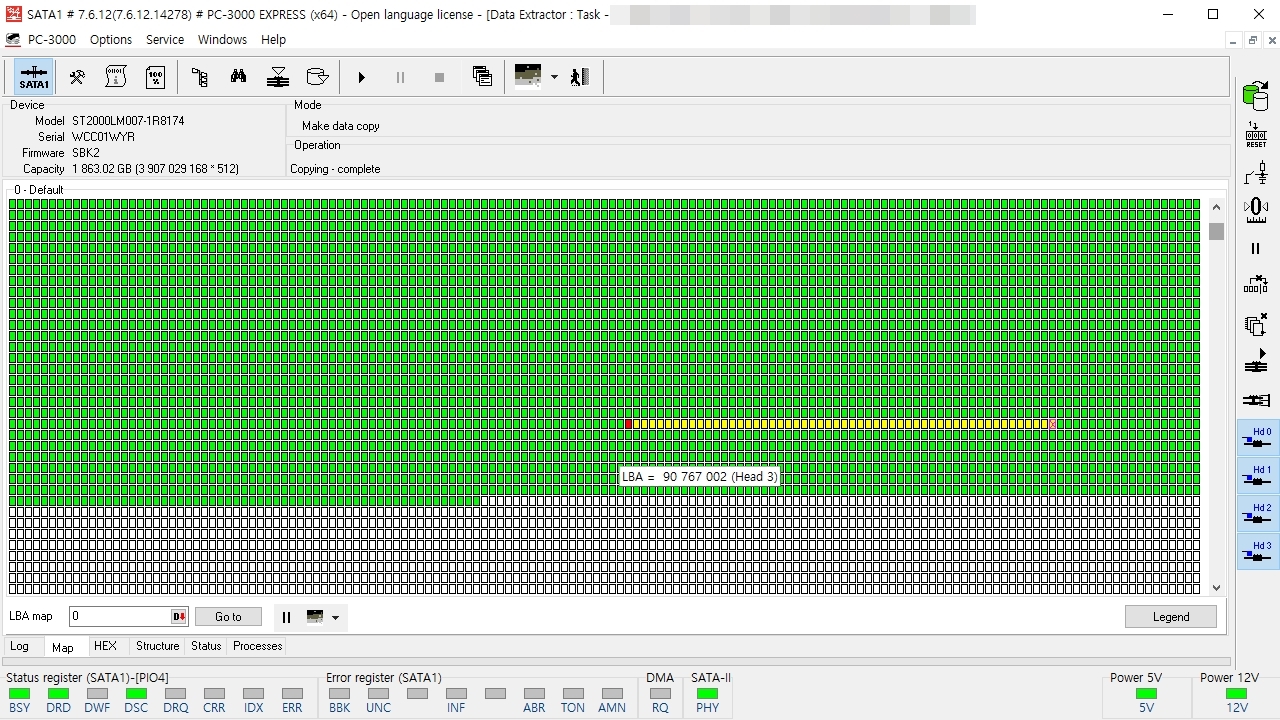Viewport: 1280px width, 720px height.
Task: Start the task with the play button
Action: point(362,77)
